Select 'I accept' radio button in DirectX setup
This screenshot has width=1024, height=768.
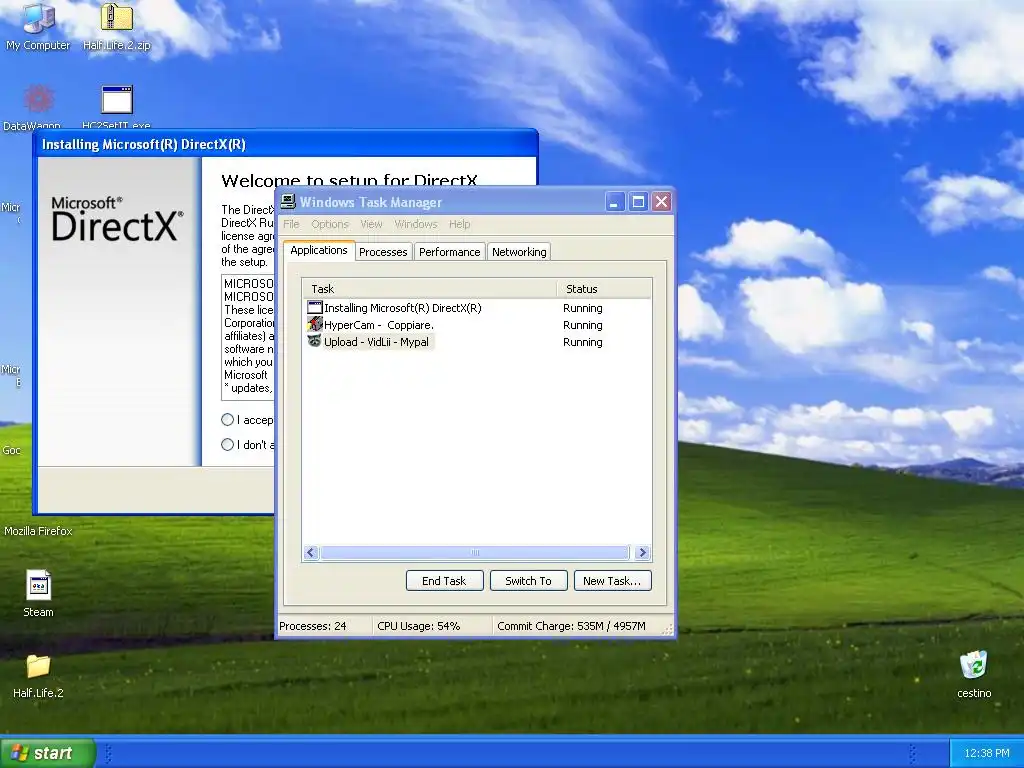point(227,419)
